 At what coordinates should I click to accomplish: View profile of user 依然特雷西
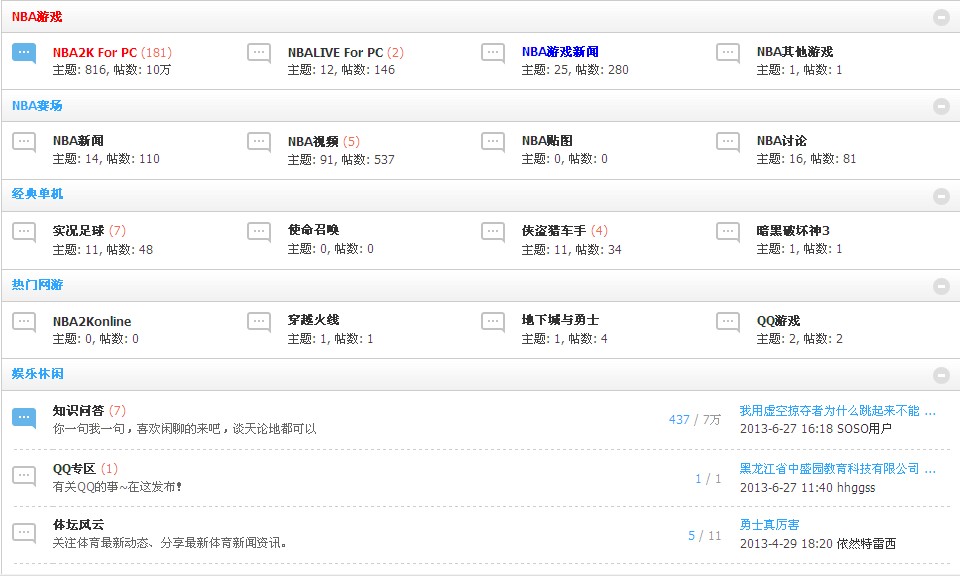coord(866,544)
